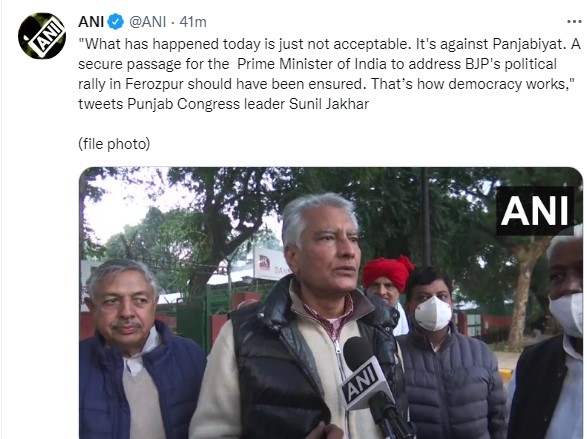Click the word democracy in the tweet
The height and width of the screenshot is (439, 587).
(x=485, y=84)
